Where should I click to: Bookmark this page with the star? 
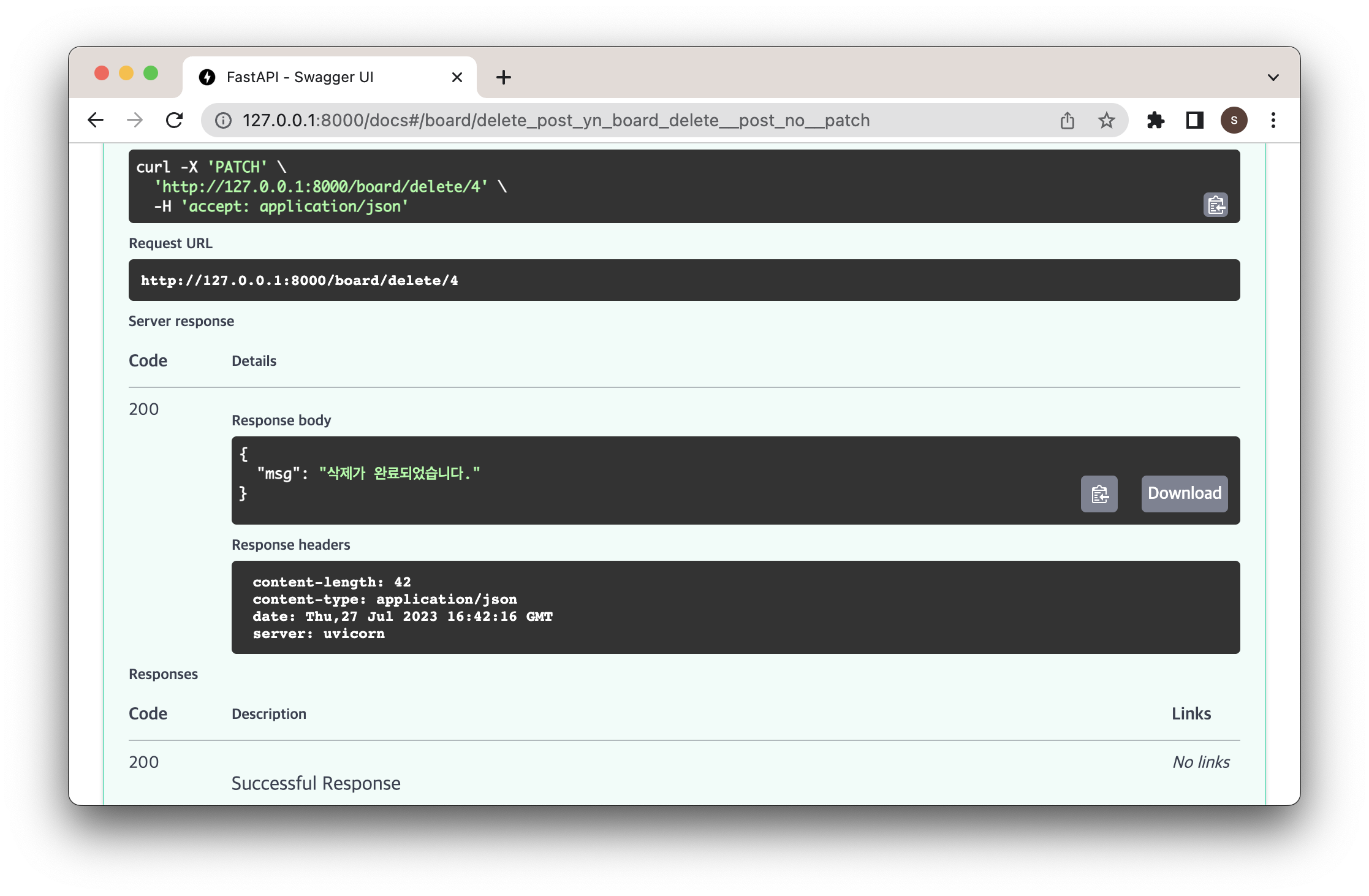[x=1106, y=120]
